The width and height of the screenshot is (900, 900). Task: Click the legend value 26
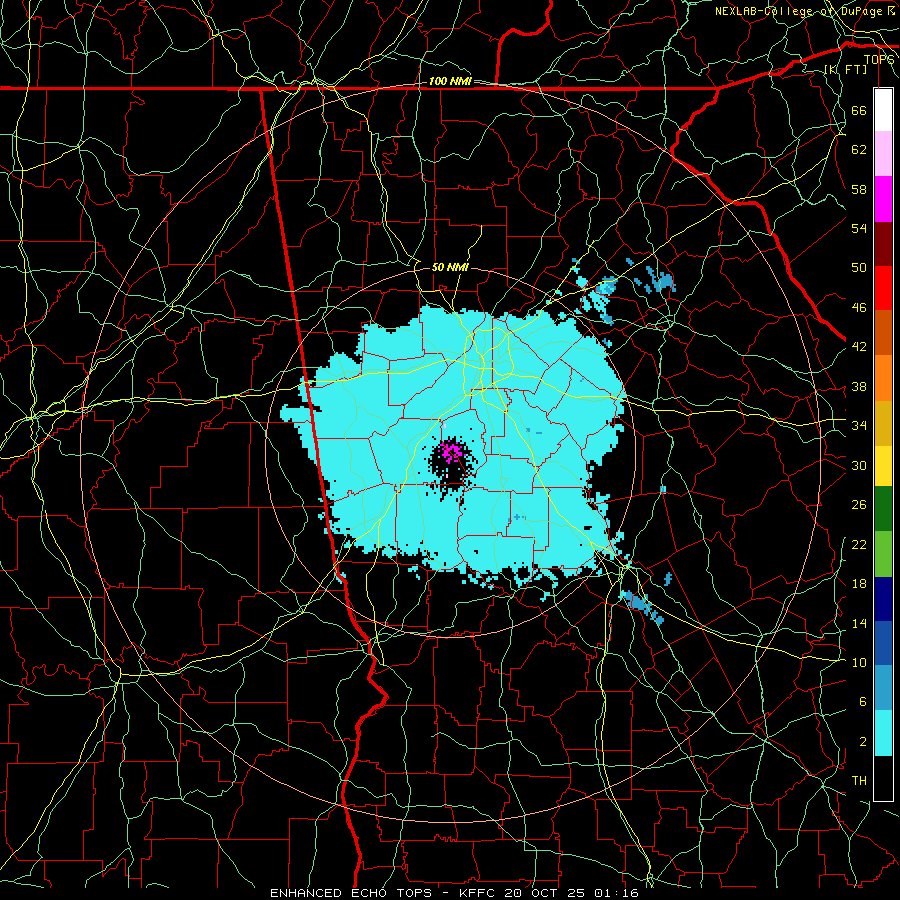click(859, 505)
